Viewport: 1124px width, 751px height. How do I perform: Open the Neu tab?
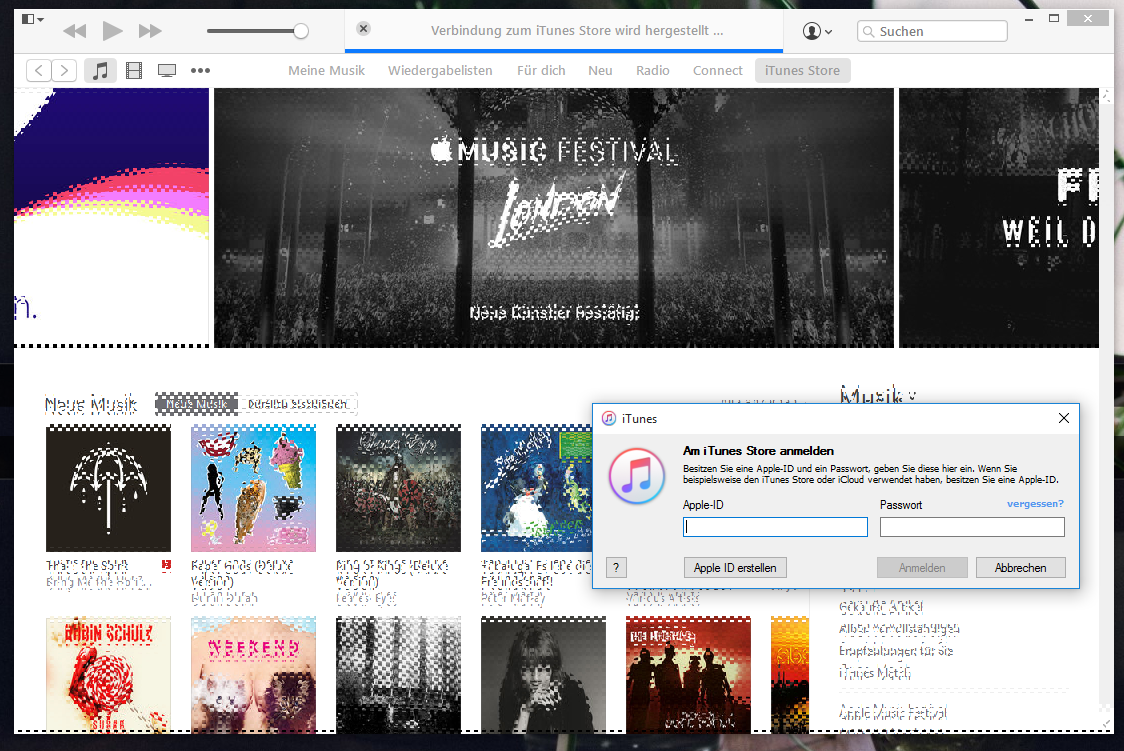[x=600, y=70]
